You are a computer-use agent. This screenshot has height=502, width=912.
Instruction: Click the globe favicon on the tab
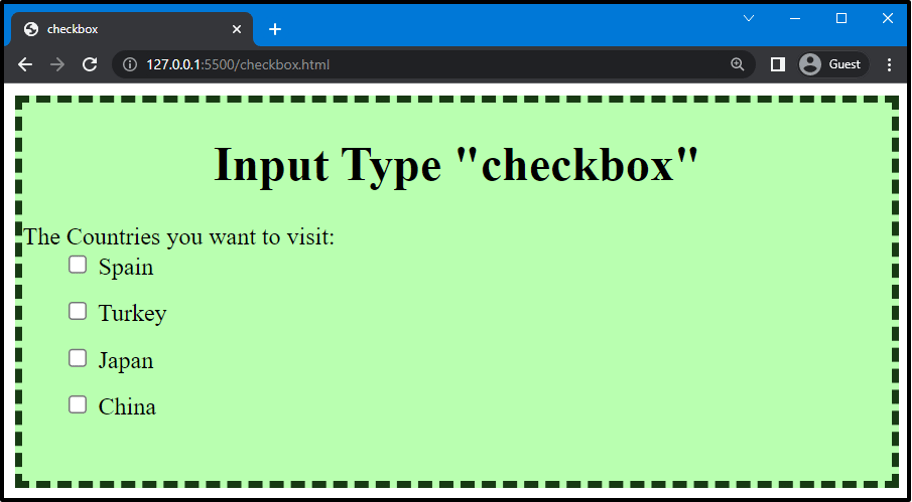click(31, 29)
